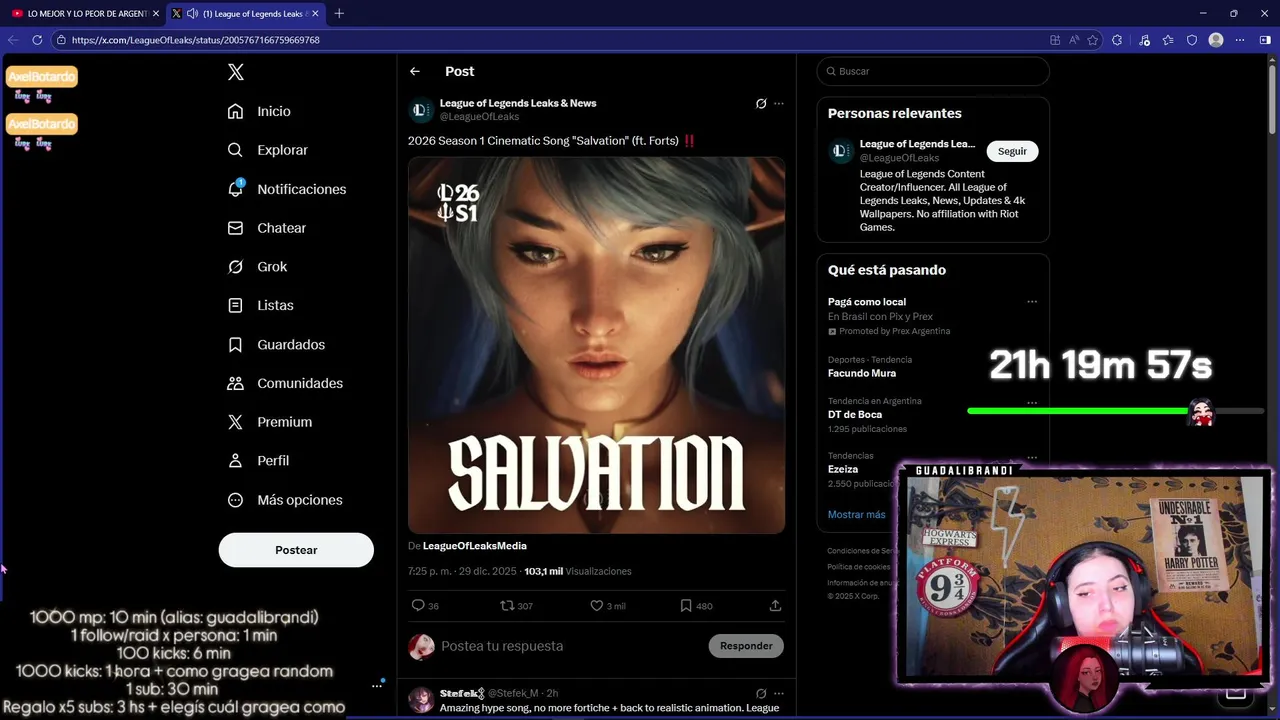The height and width of the screenshot is (720, 1280).
Task: Click the Condiciones de Servicio footer link
Action: pos(863,551)
